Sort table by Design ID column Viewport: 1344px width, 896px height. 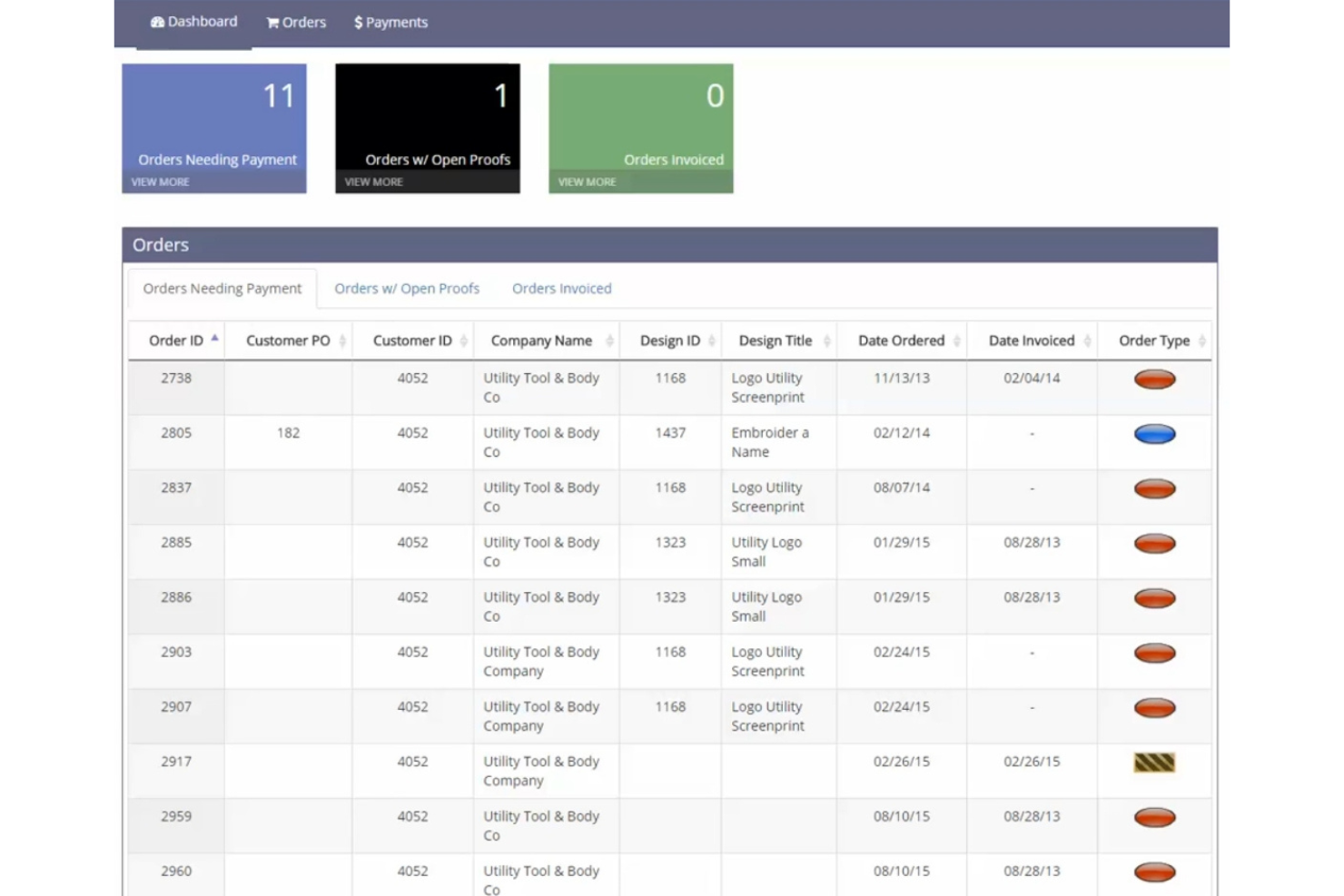[x=670, y=340]
